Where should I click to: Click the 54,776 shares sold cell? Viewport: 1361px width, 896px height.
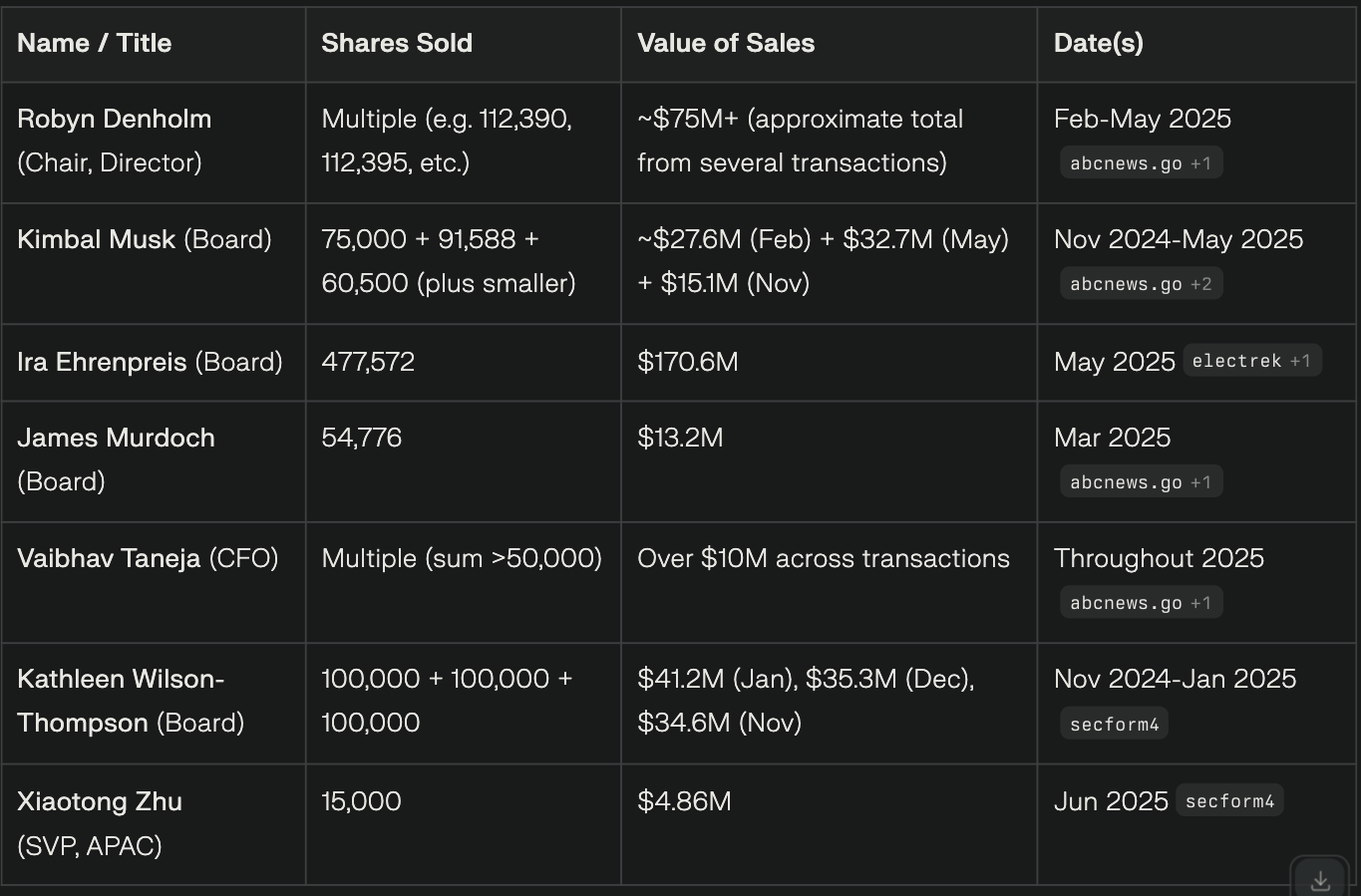click(361, 438)
